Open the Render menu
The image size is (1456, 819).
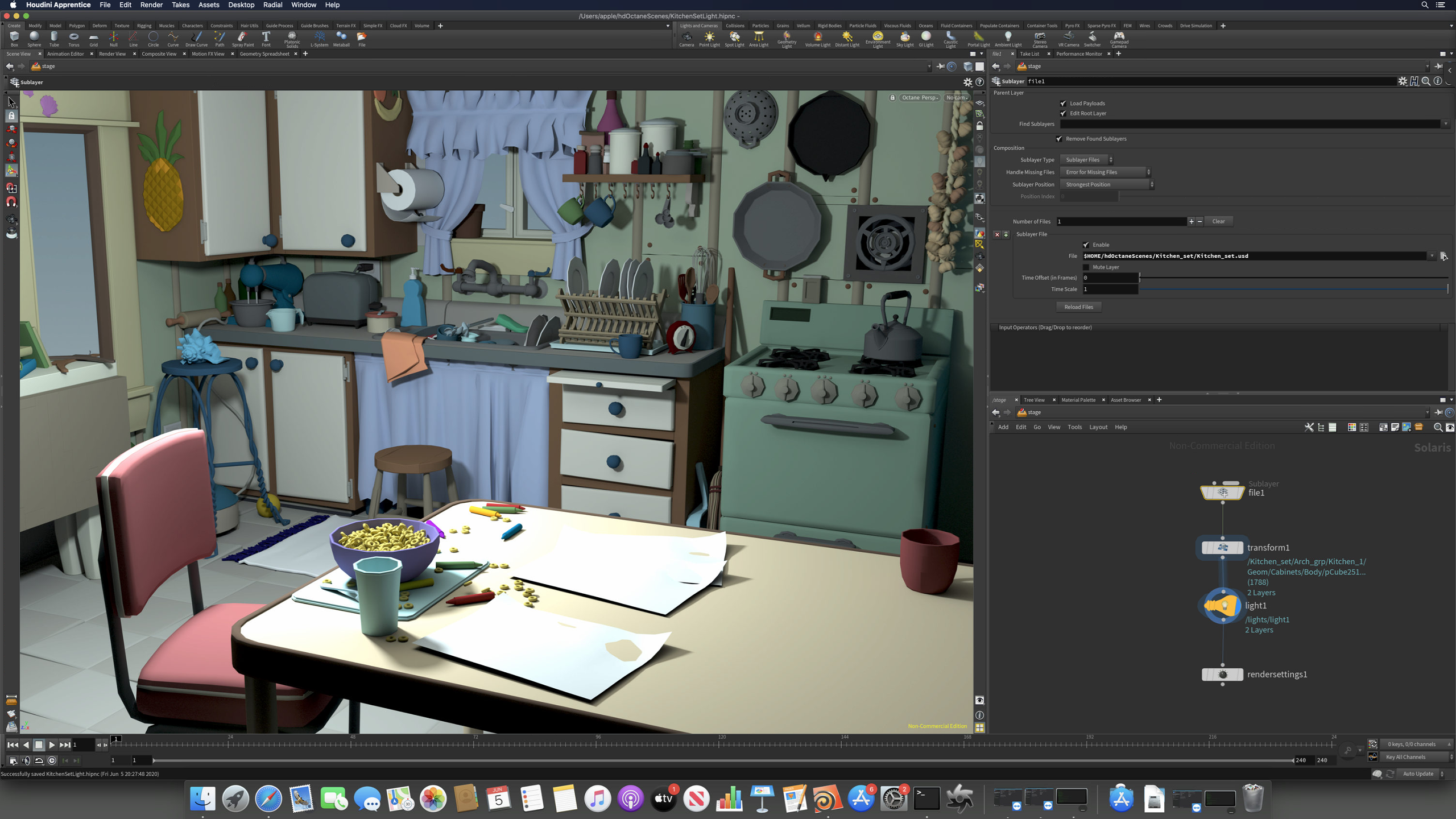coord(151,5)
